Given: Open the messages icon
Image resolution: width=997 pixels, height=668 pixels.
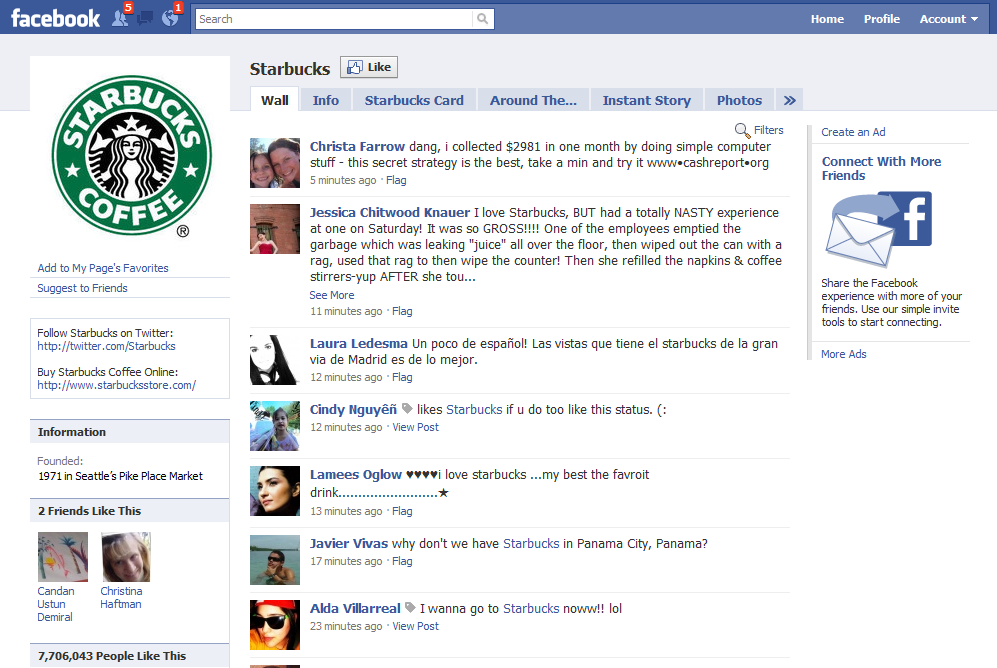Looking at the screenshot, I should click(144, 18).
